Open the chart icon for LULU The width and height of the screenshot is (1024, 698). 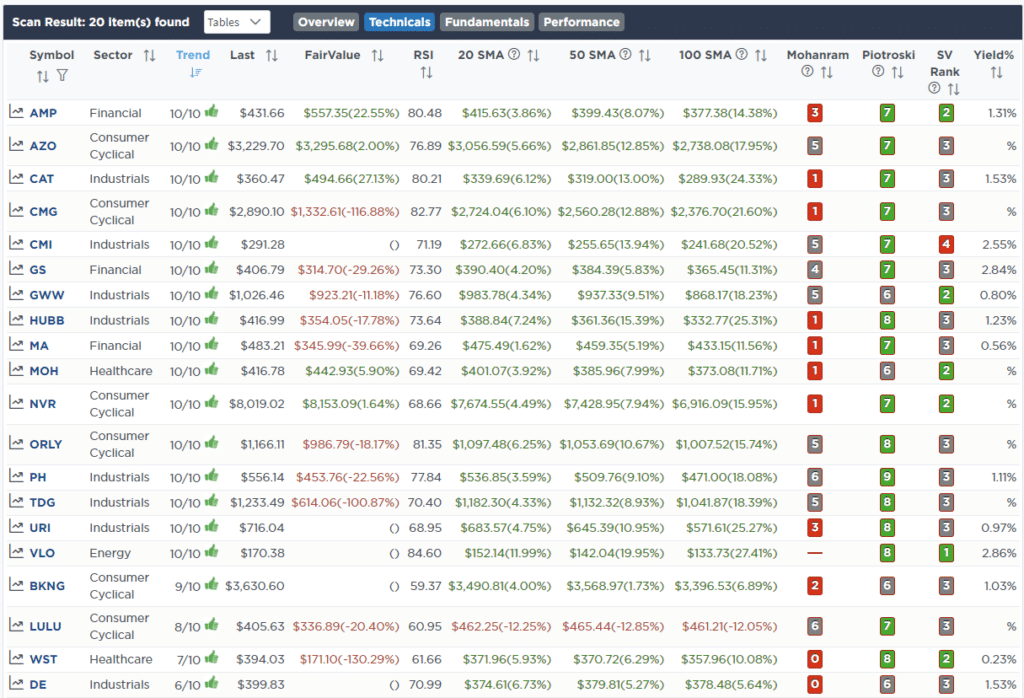[x=16, y=626]
